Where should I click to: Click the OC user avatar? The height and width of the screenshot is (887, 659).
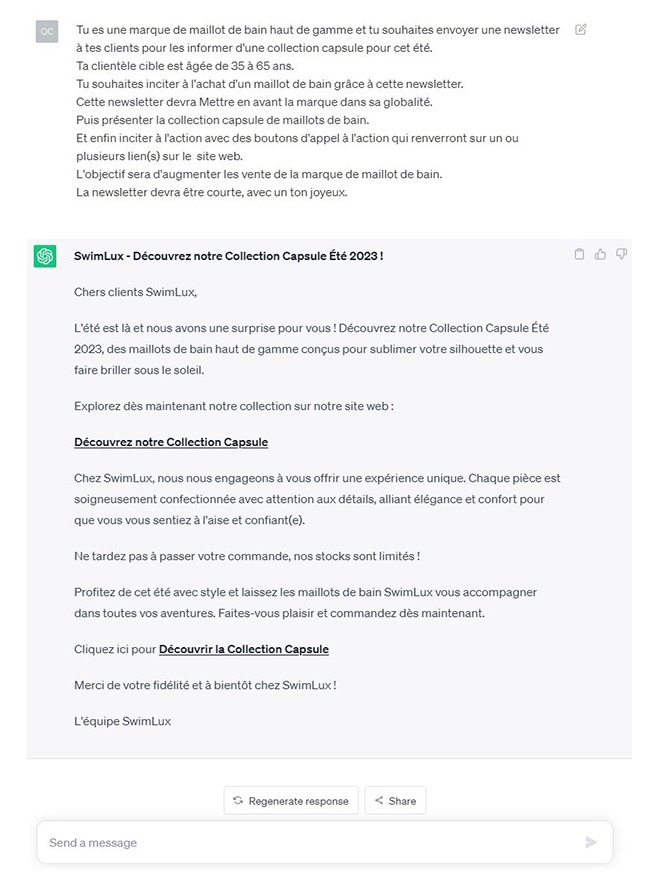pyautogui.click(x=46, y=31)
